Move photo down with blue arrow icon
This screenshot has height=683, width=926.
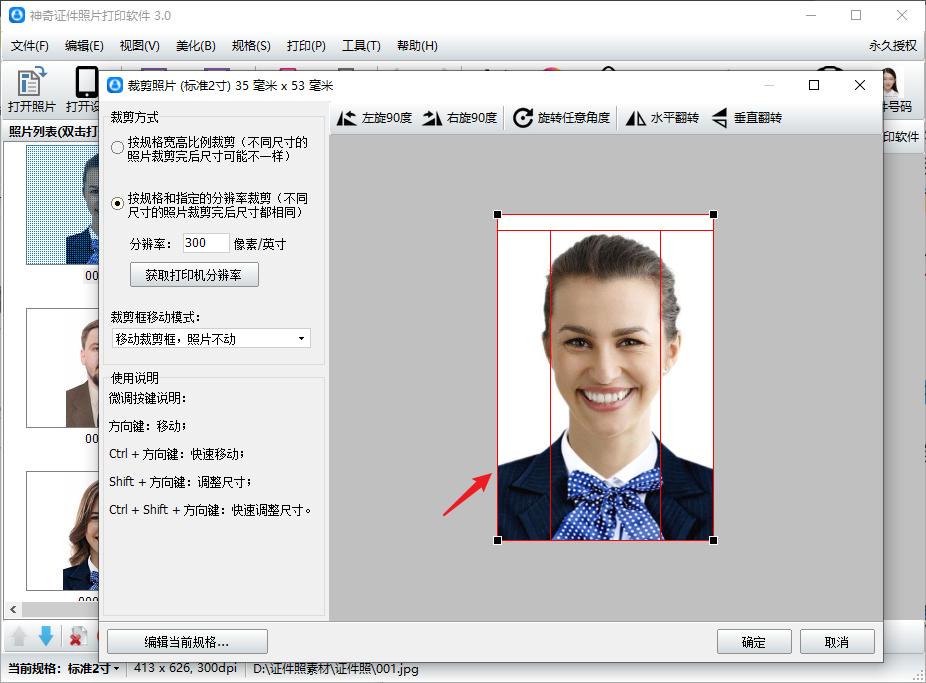(46, 636)
